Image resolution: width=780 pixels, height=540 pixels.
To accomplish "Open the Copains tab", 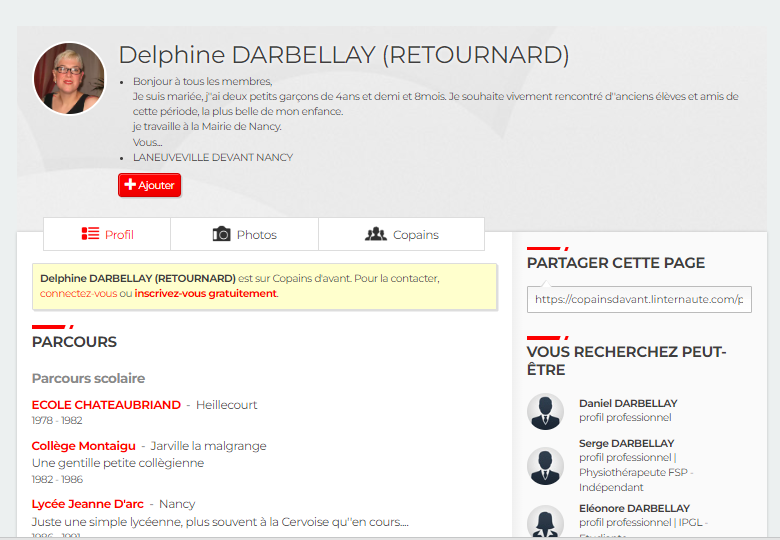I will coord(401,234).
